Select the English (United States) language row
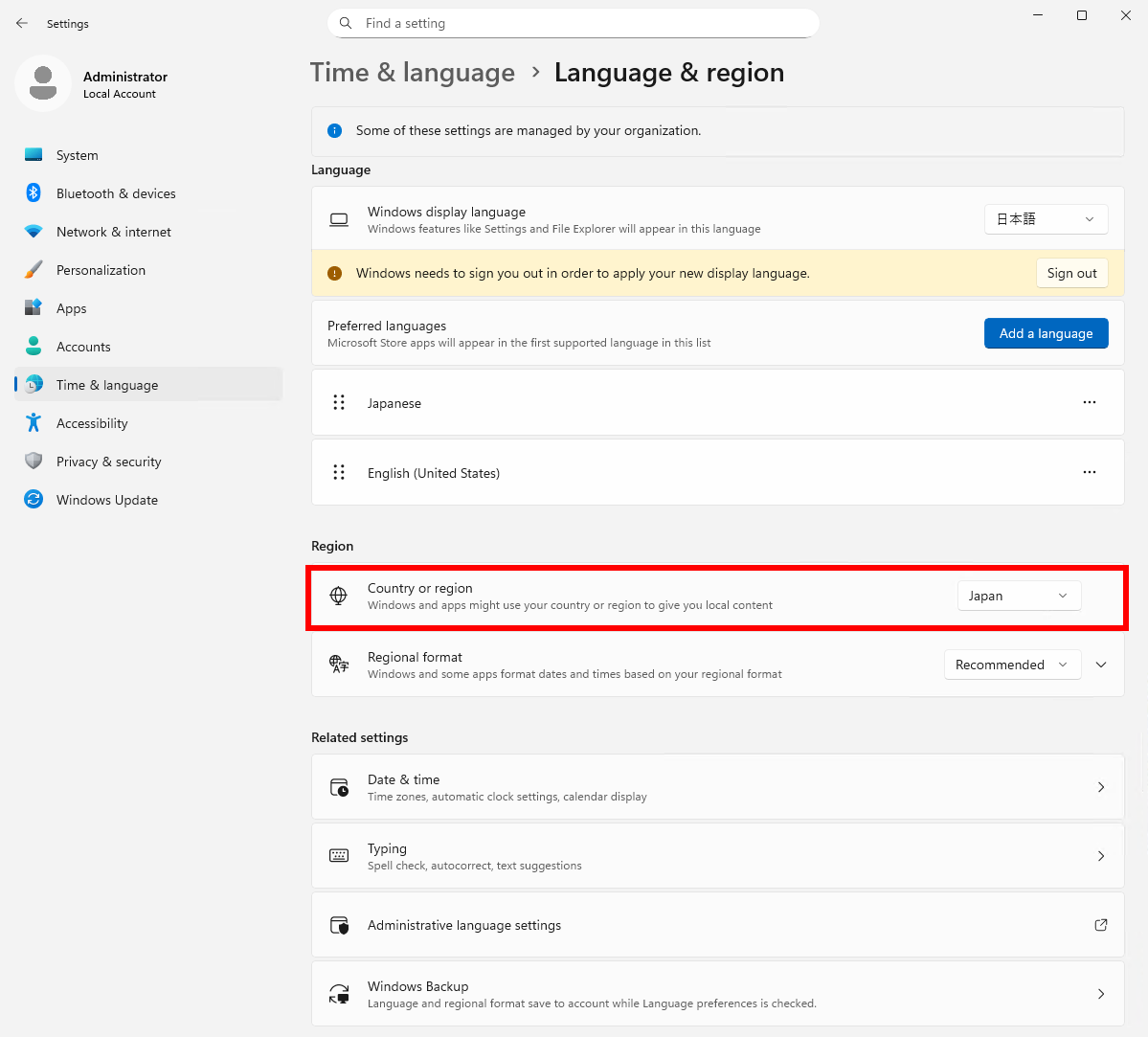The image size is (1148, 1037). [717, 472]
